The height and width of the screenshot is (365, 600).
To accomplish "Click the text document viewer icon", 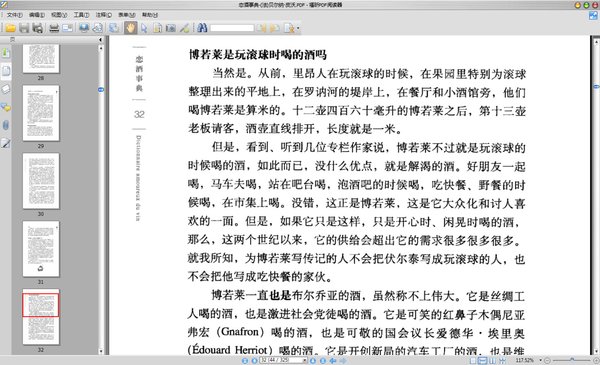I will 157,28.
